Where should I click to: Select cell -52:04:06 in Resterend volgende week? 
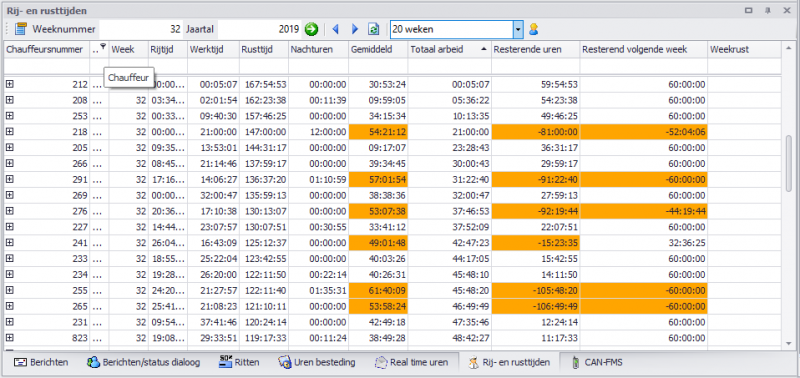click(x=643, y=132)
